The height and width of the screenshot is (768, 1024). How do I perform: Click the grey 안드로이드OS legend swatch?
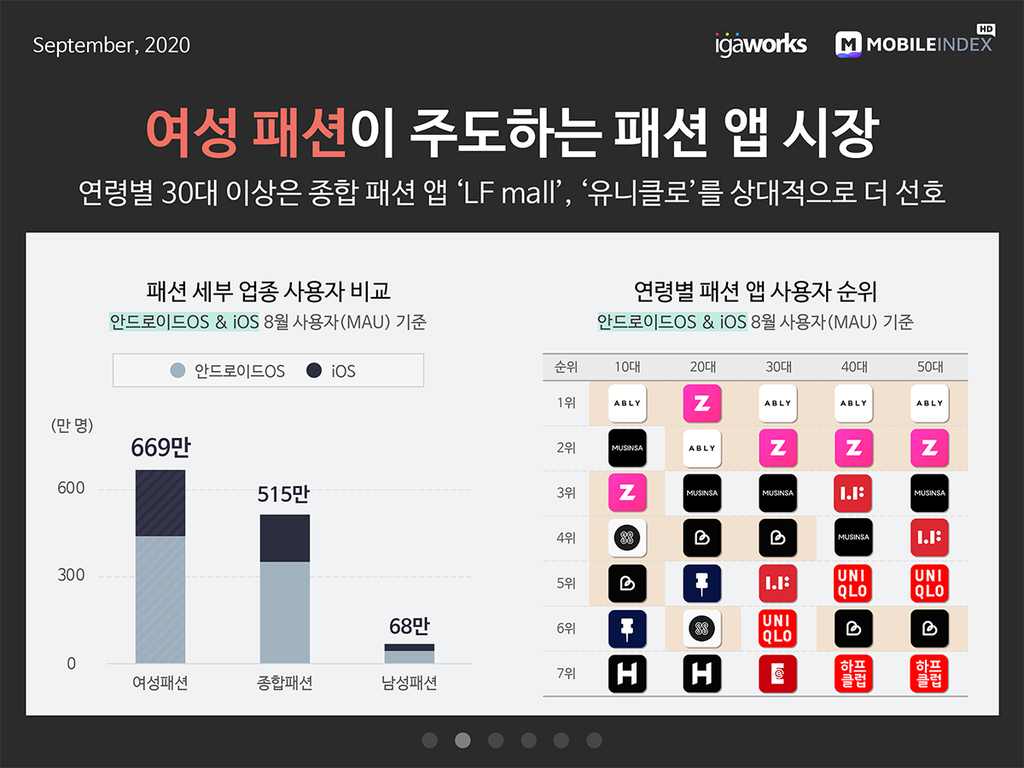pos(178,370)
